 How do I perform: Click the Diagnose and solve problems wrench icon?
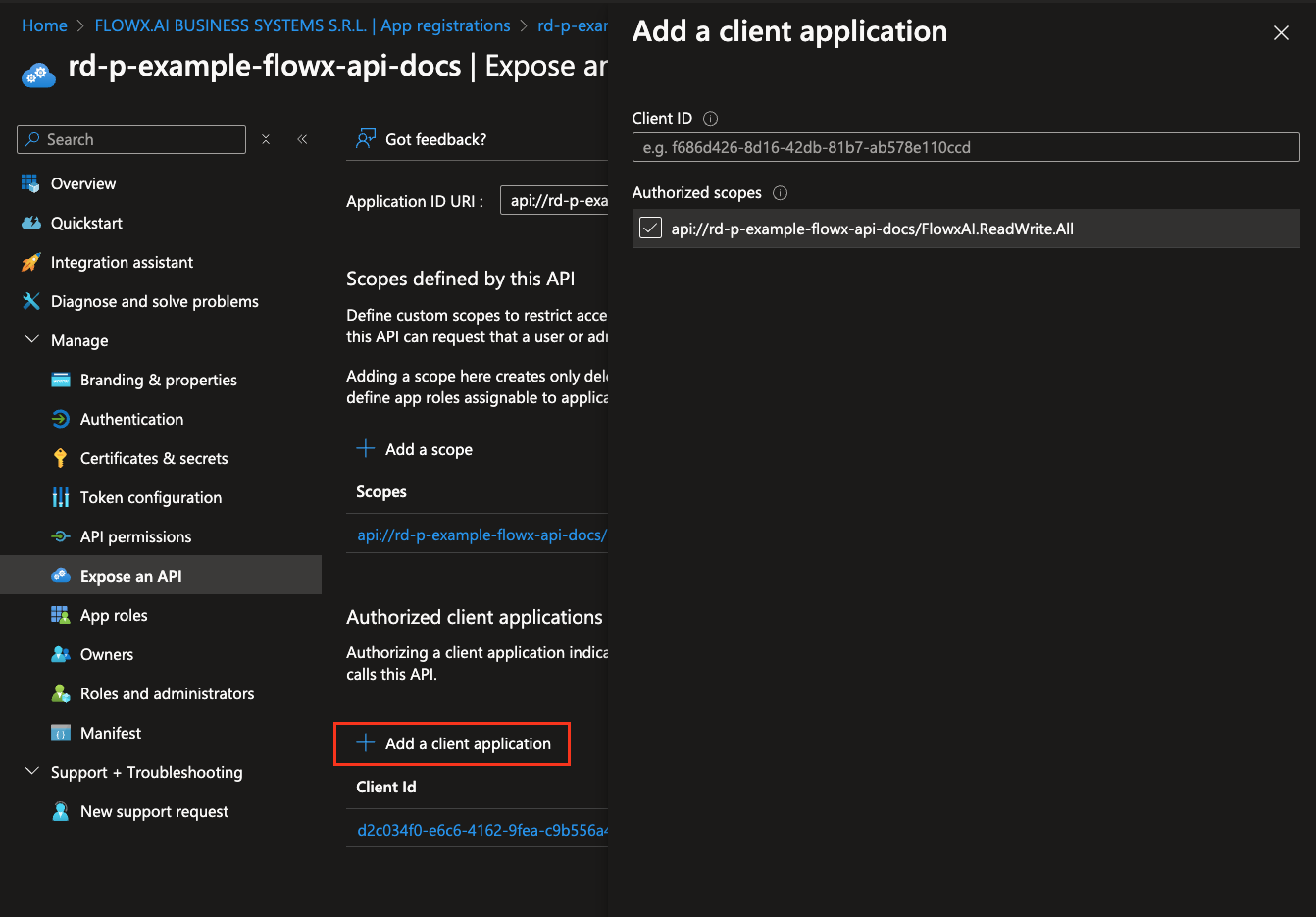point(31,301)
